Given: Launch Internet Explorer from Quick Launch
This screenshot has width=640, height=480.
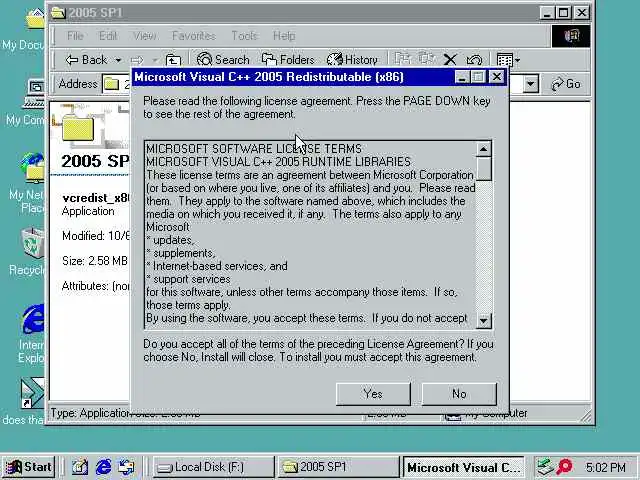Looking at the screenshot, I should (103, 467).
